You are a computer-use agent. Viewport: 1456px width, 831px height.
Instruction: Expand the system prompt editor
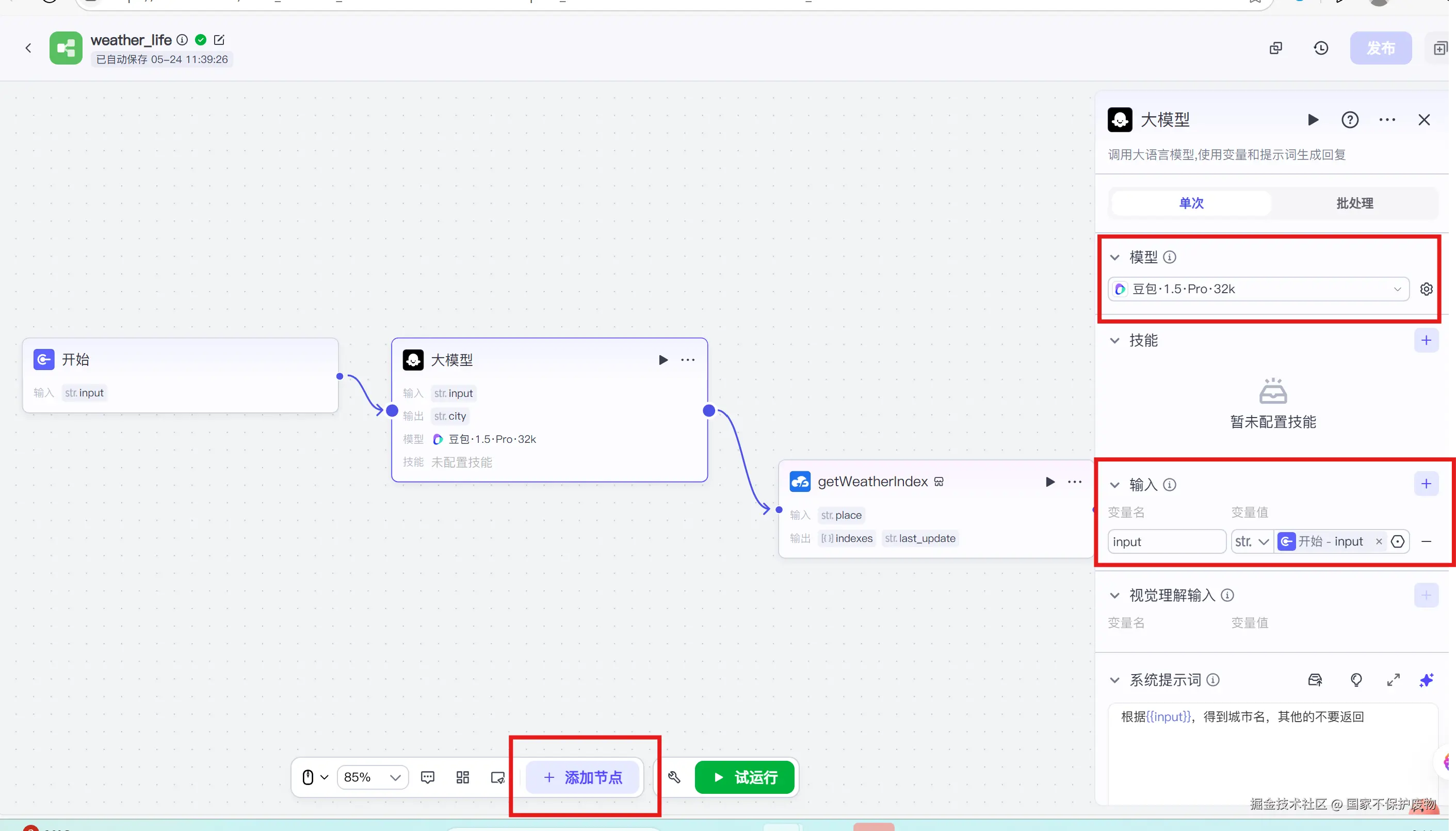1393,680
